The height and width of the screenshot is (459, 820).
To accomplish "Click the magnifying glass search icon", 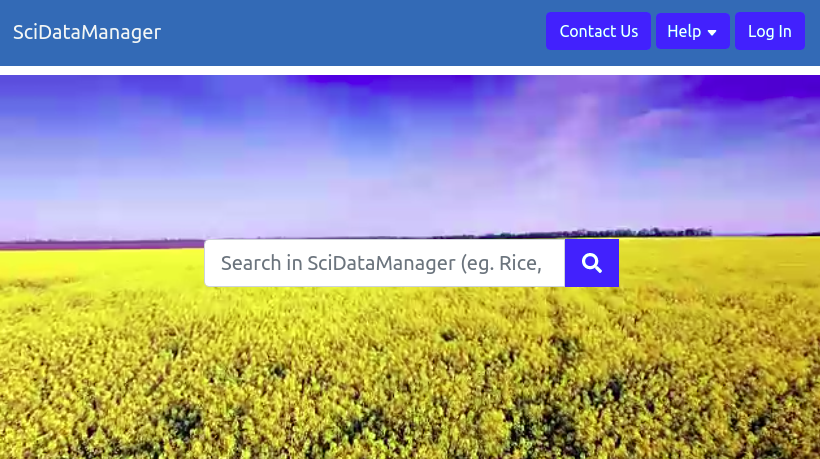I will click(591, 263).
